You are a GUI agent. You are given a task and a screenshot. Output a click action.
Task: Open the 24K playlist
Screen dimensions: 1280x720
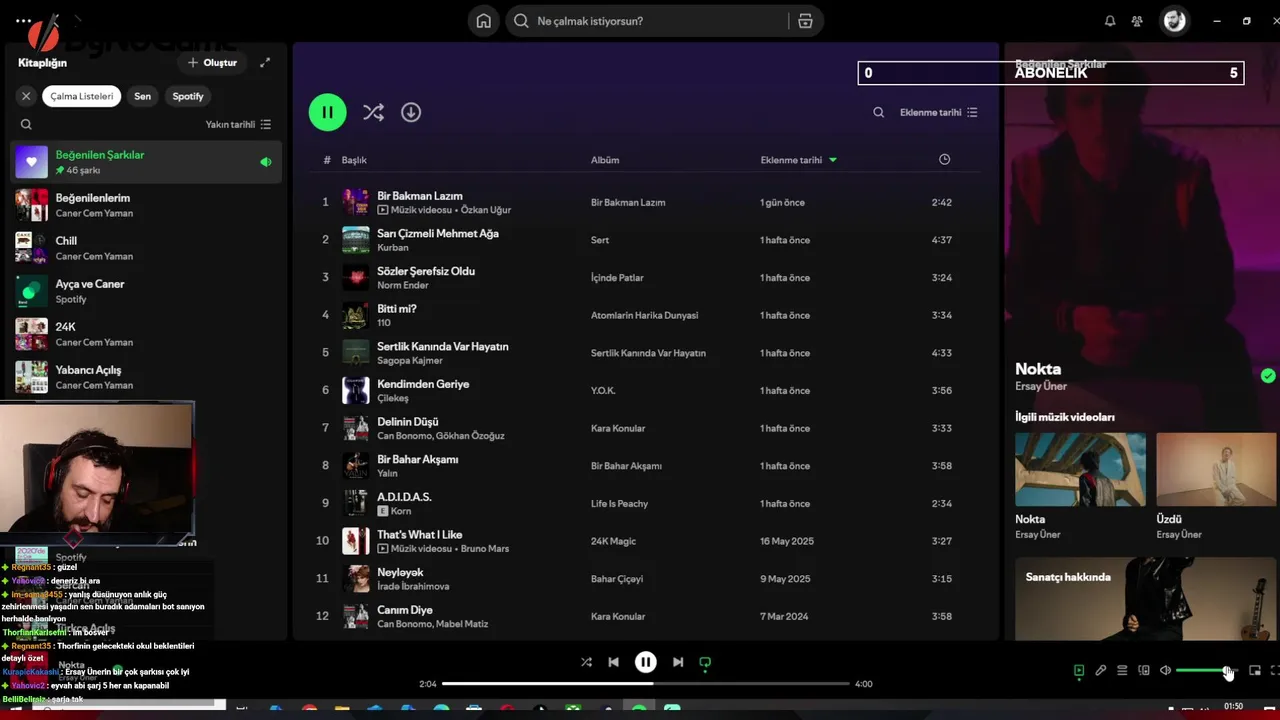pyautogui.click(x=146, y=334)
